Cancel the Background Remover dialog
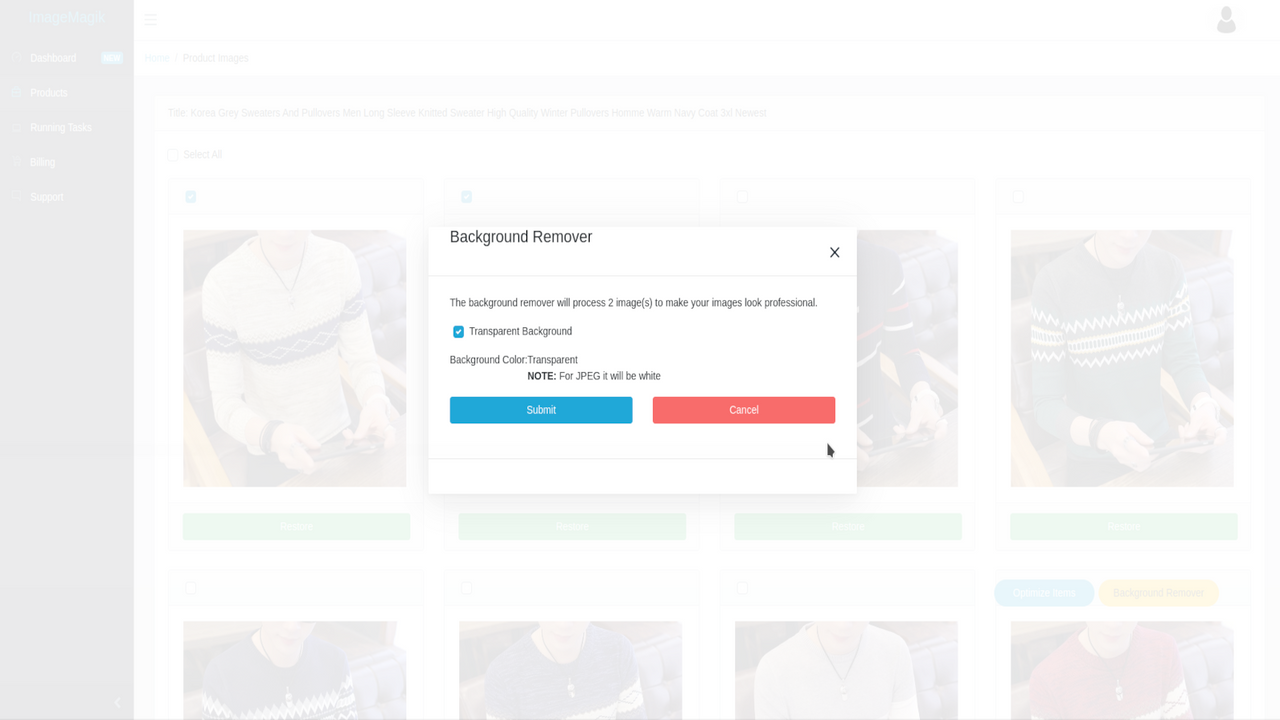Screen dimensions: 1280x720 coord(744,410)
